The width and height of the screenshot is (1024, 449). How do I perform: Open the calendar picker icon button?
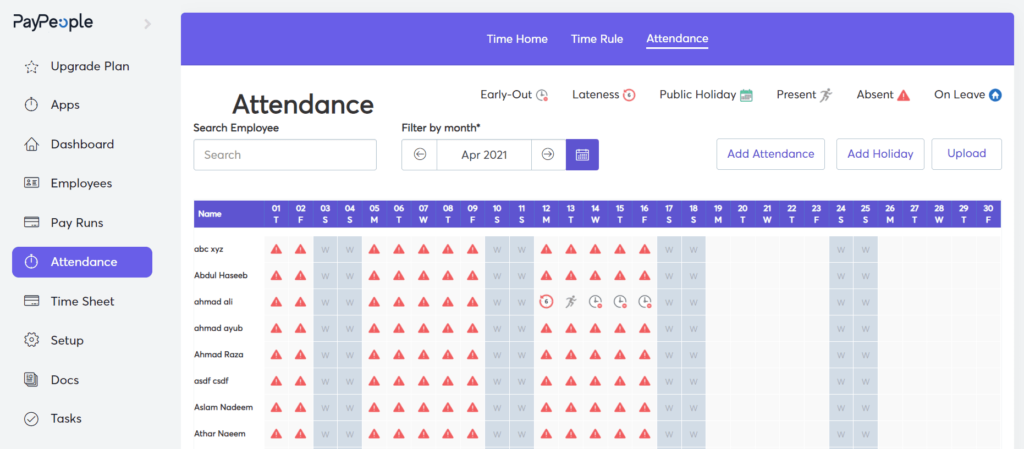pos(582,155)
